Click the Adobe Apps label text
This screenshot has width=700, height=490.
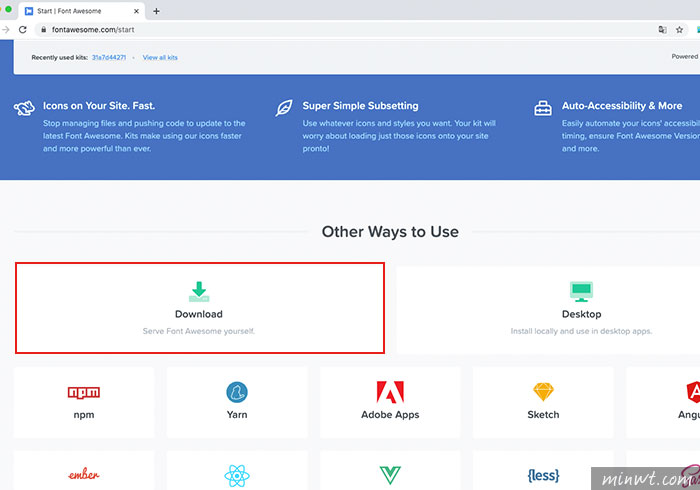[x=390, y=415]
